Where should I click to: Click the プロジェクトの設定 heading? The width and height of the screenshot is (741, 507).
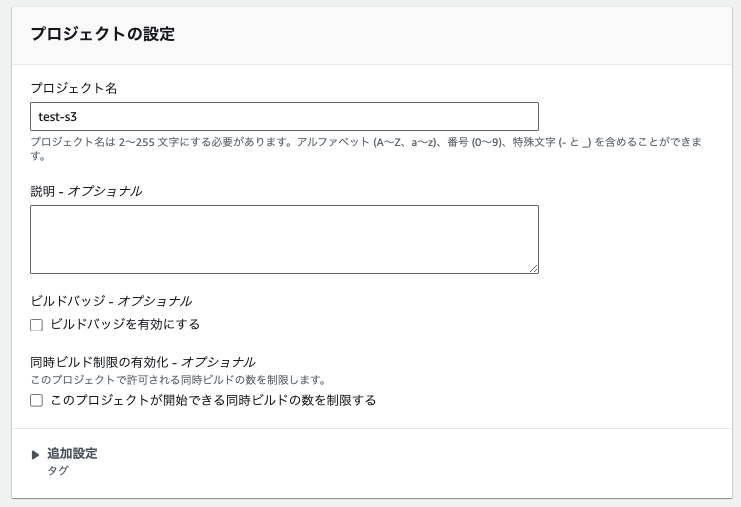(103, 34)
